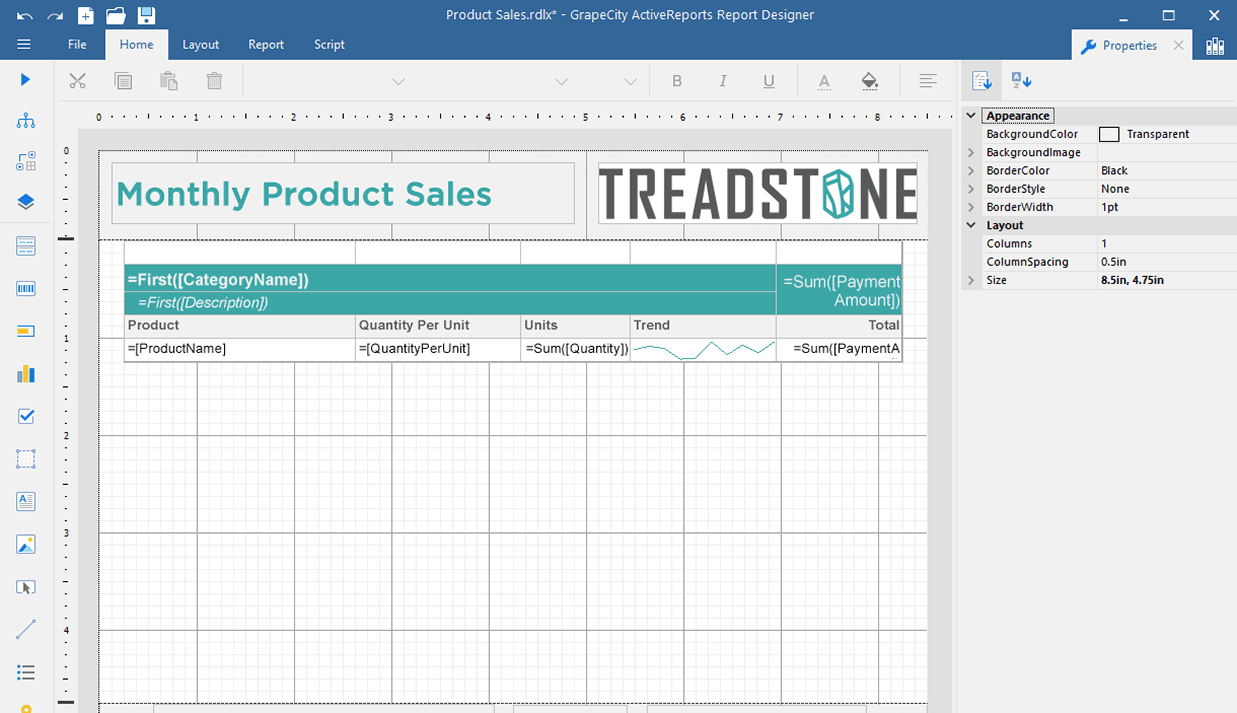Image resolution: width=1237 pixels, height=713 pixels.
Task: Switch to the Layout tab
Action: (201, 44)
